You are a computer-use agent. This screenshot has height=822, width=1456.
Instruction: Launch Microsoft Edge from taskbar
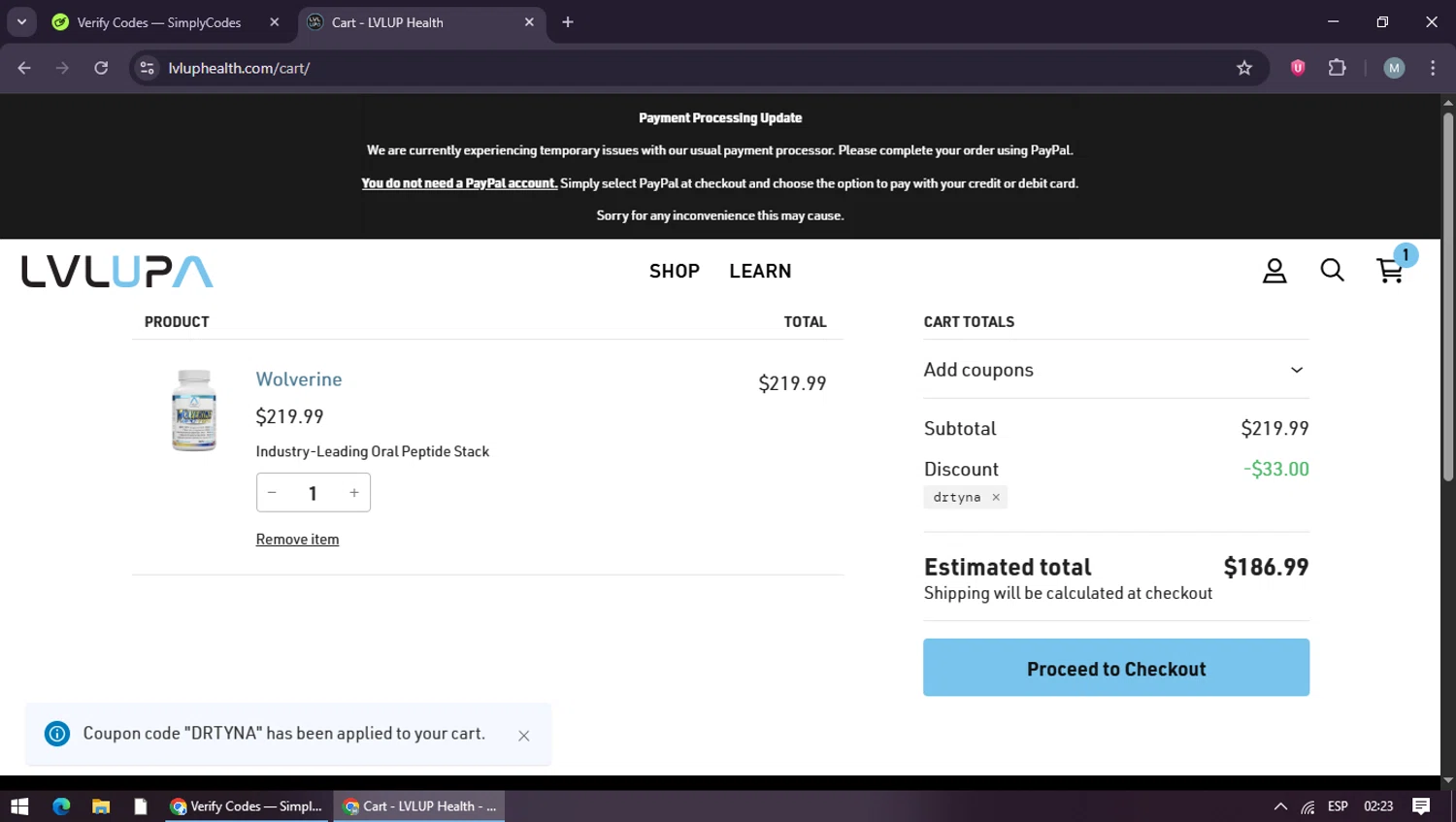click(x=61, y=806)
